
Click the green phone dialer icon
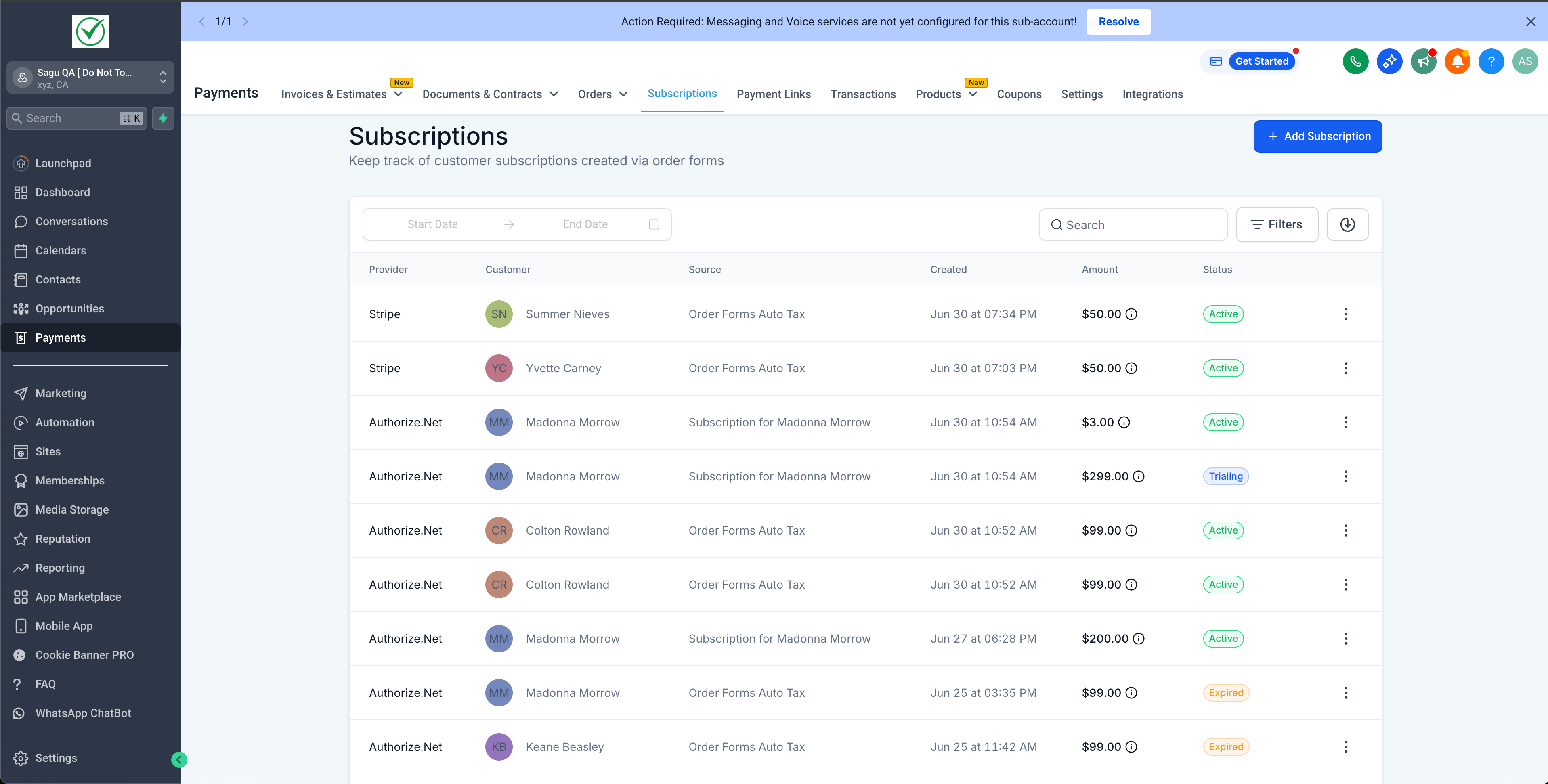click(x=1355, y=61)
